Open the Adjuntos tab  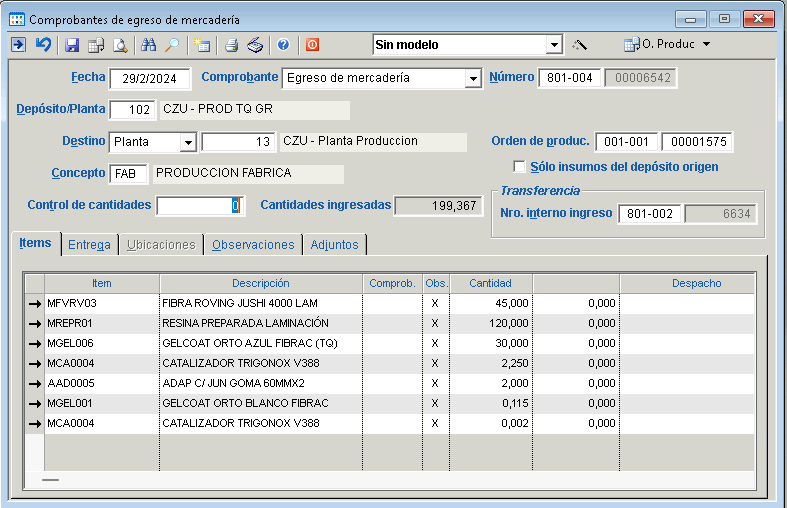334,245
